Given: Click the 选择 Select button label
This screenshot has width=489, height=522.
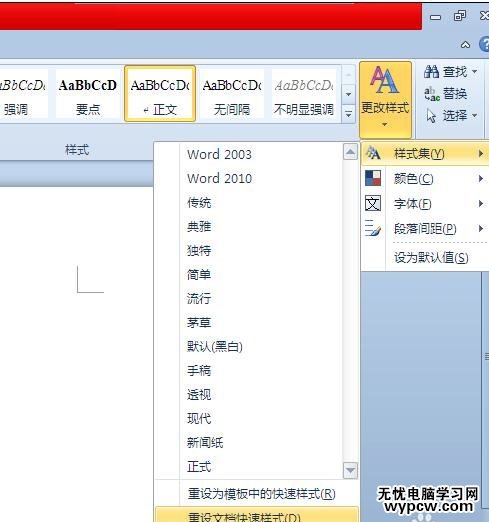Looking at the screenshot, I should click(455, 116).
